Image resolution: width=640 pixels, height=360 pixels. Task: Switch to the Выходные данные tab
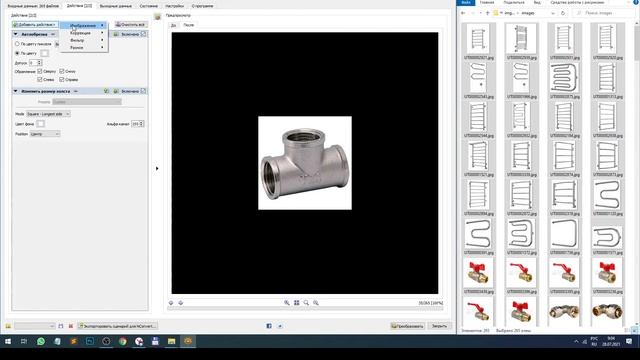tap(116, 6)
